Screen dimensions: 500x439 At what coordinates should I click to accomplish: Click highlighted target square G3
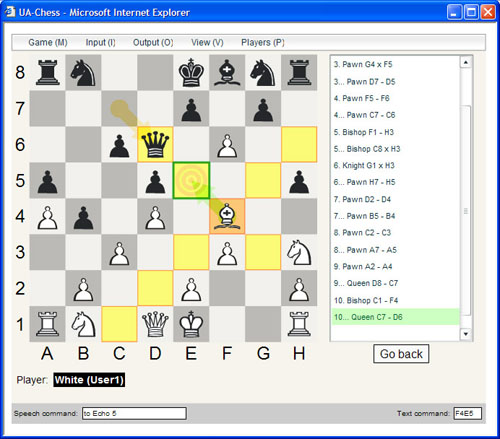[x=263, y=252]
